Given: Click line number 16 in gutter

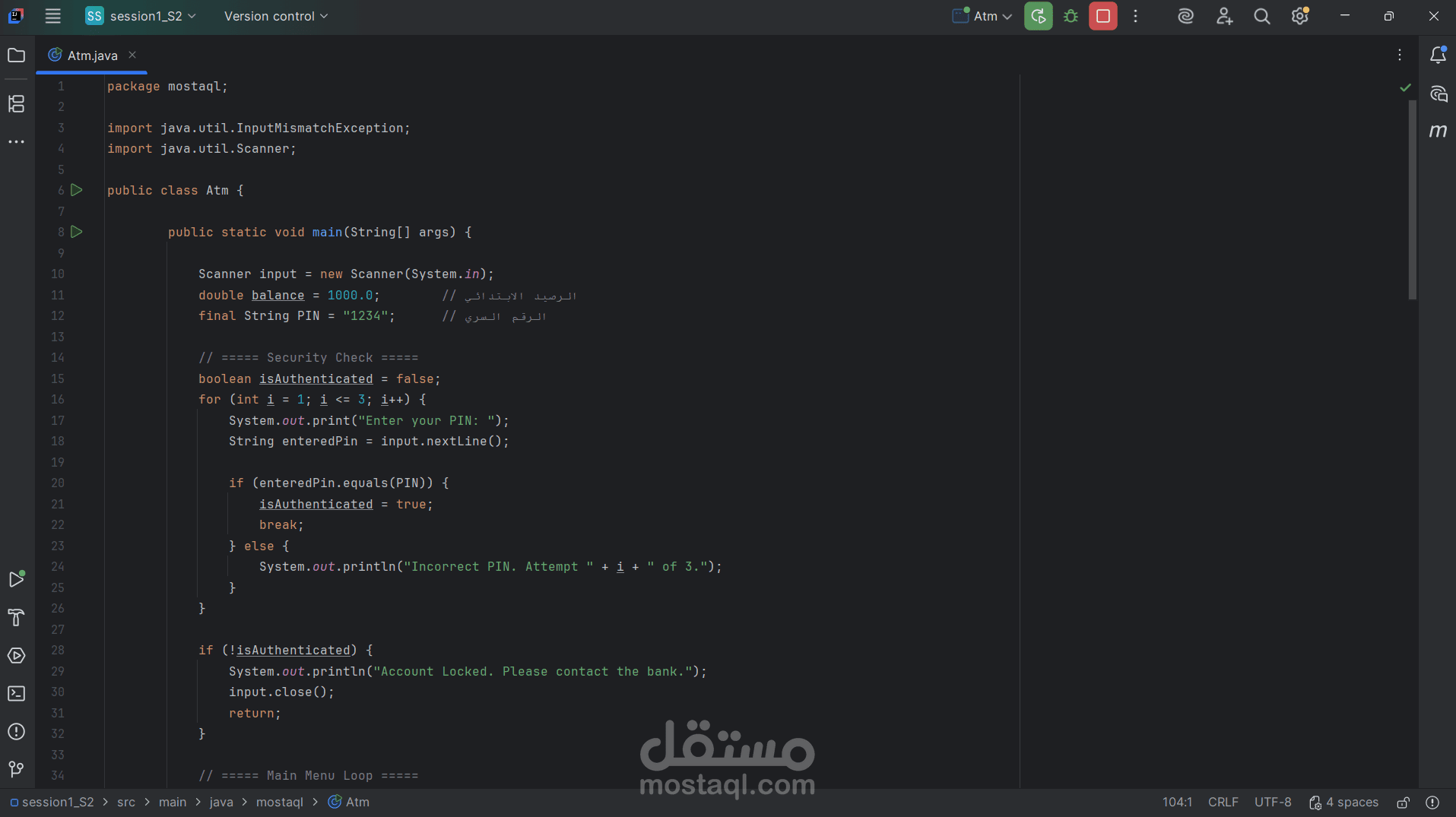Looking at the screenshot, I should (x=58, y=400).
